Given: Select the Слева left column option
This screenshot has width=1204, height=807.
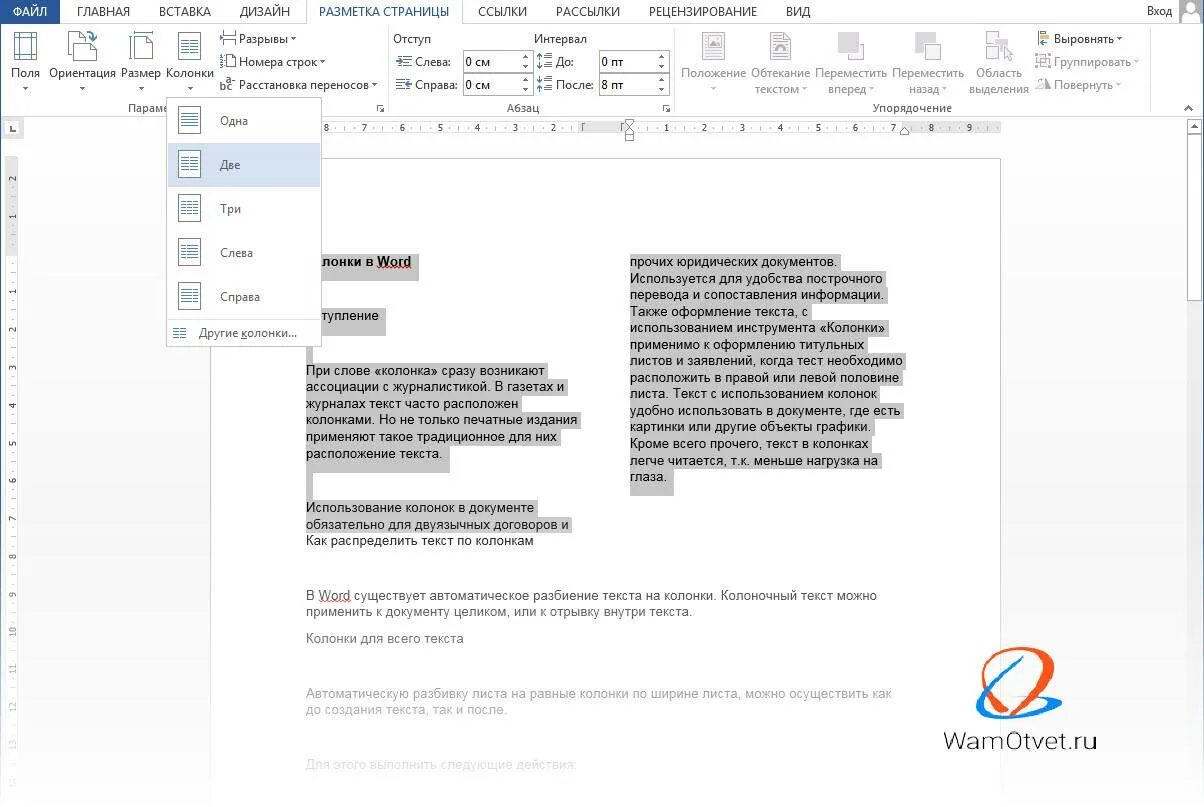Looking at the screenshot, I should pos(244,253).
